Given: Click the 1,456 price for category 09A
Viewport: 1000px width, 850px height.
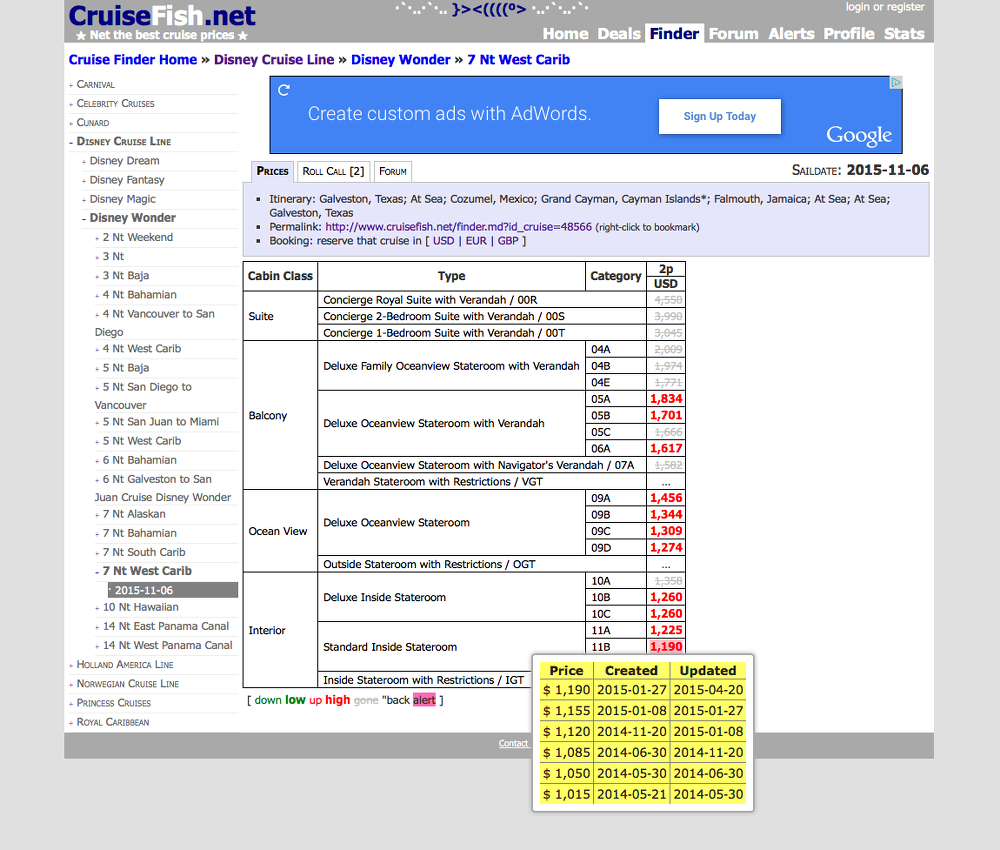Looking at the screenshot, I should [666, 498].
